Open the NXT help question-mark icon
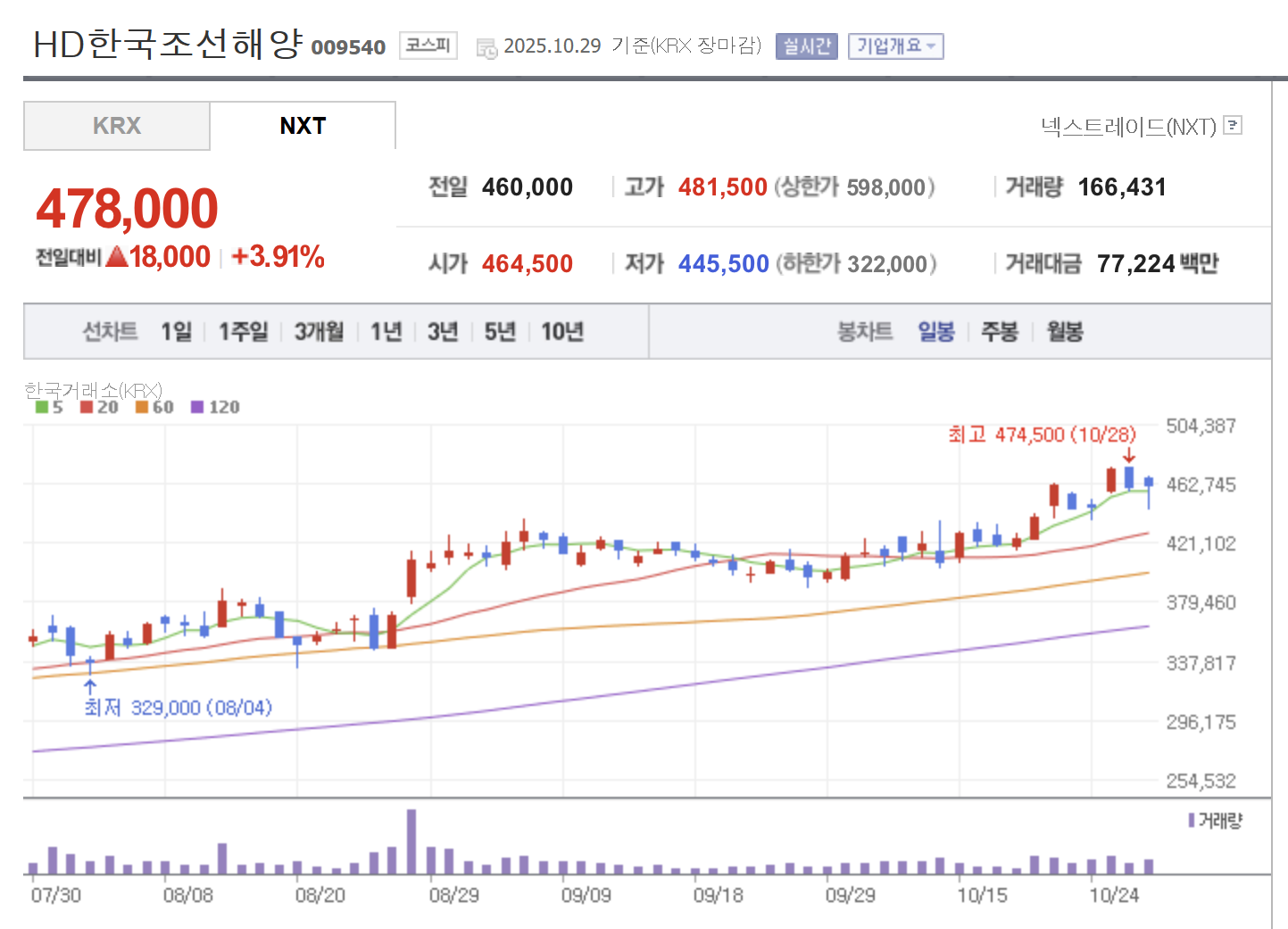Image resolution: width=1288 pixels, height=929 pixels. click(1233, 125)
